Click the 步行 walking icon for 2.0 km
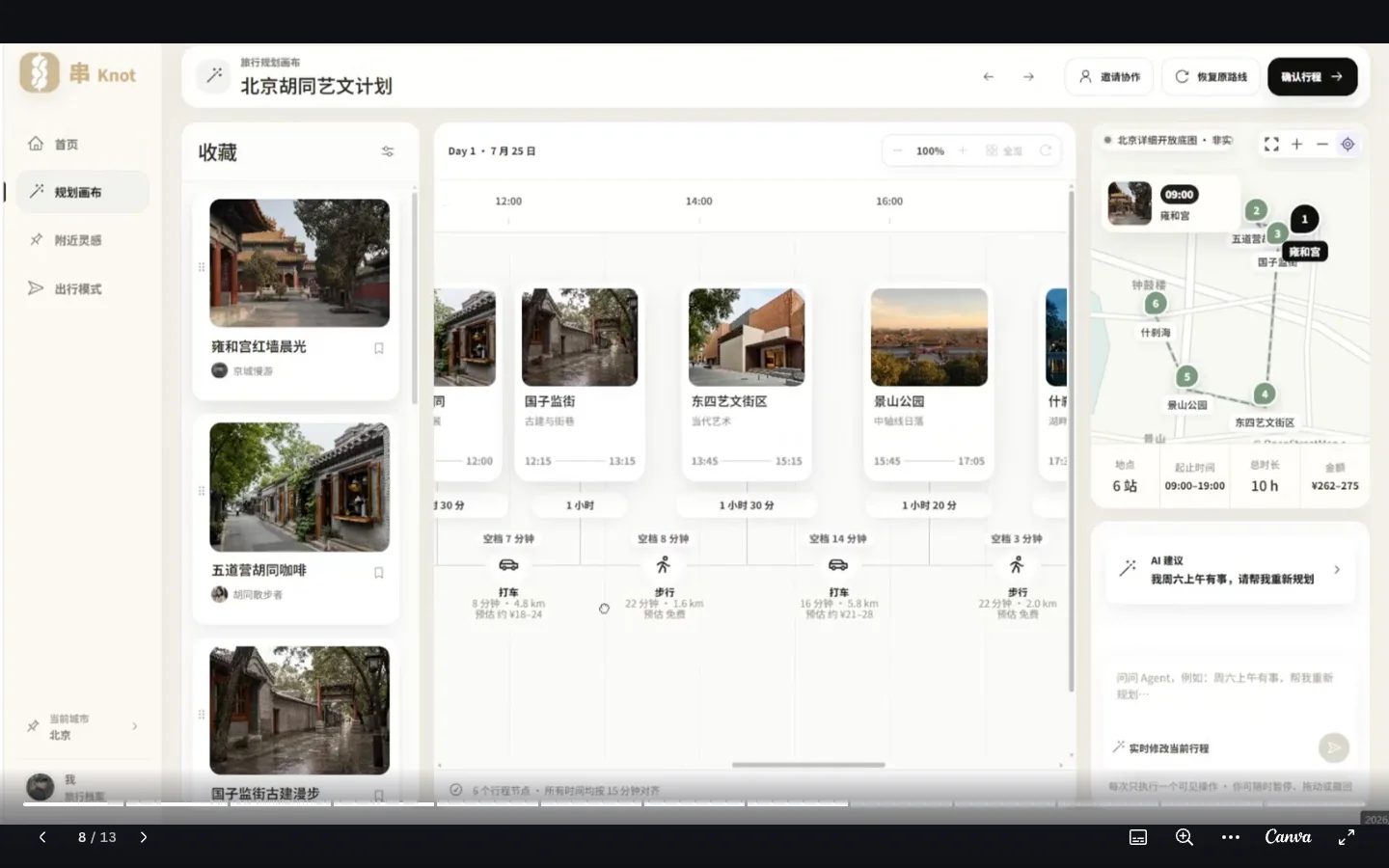1389x868 pixels. (1016, 565)
